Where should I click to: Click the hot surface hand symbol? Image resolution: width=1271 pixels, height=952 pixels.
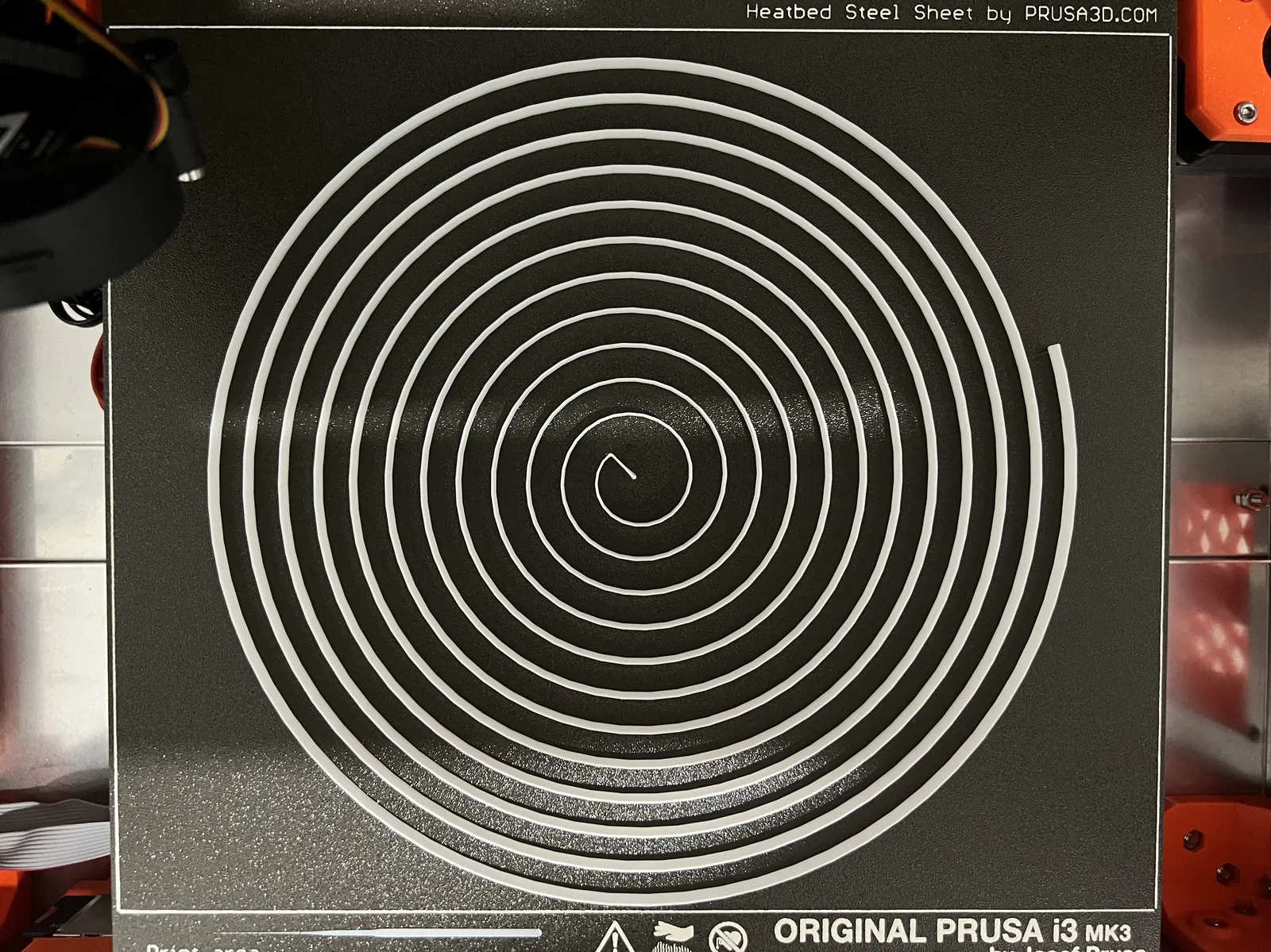pyautogui.click(x=672, y=938)
